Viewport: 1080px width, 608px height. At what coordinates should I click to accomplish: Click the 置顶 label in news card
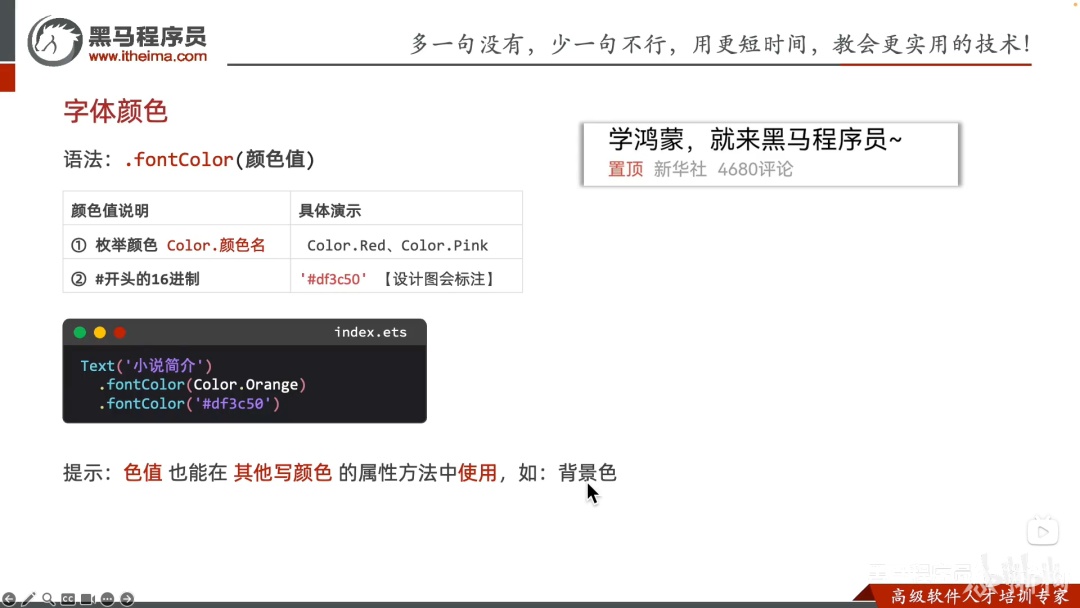625,169
